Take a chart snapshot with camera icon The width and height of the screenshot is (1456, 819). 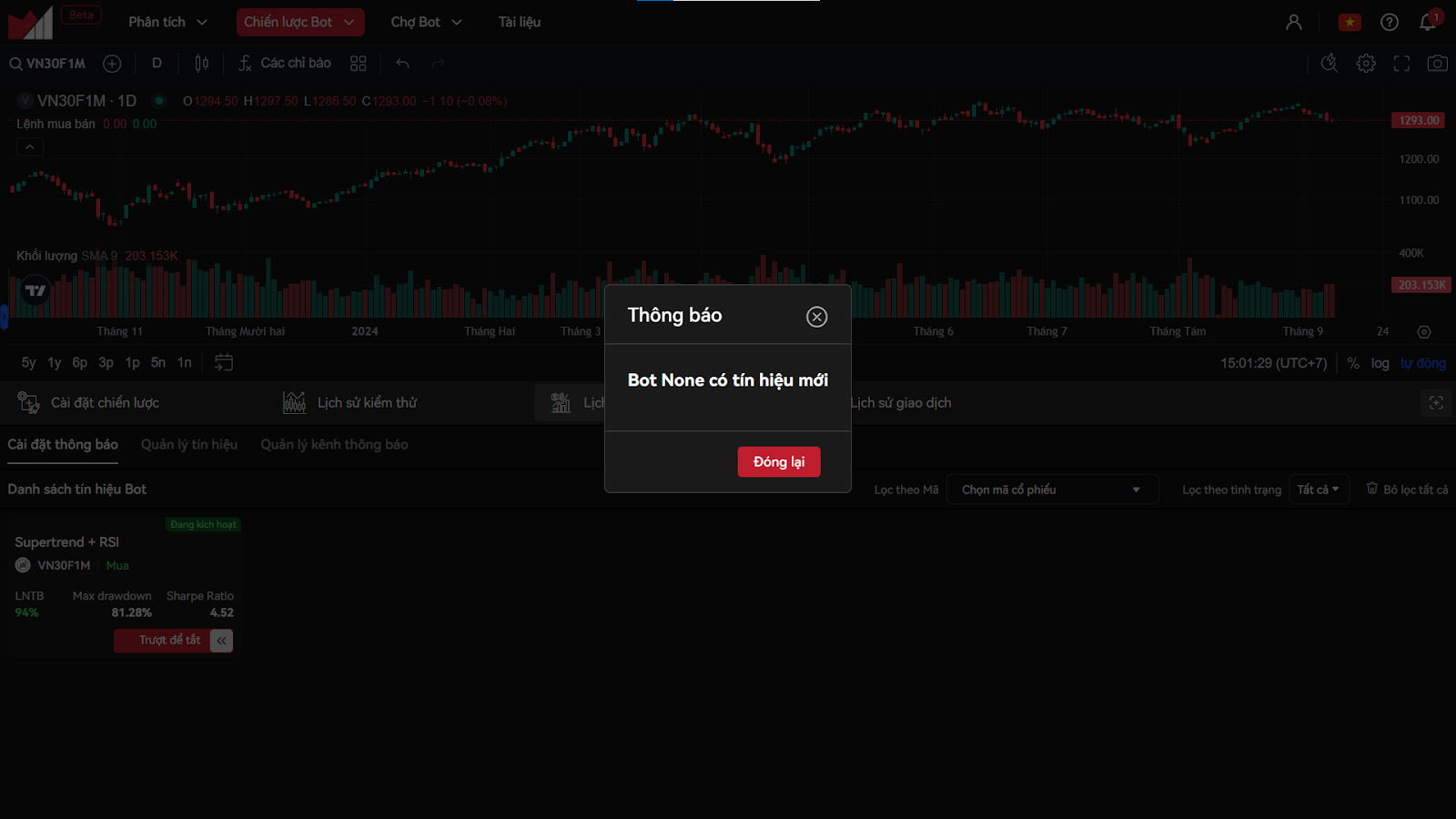(1437, 63)
